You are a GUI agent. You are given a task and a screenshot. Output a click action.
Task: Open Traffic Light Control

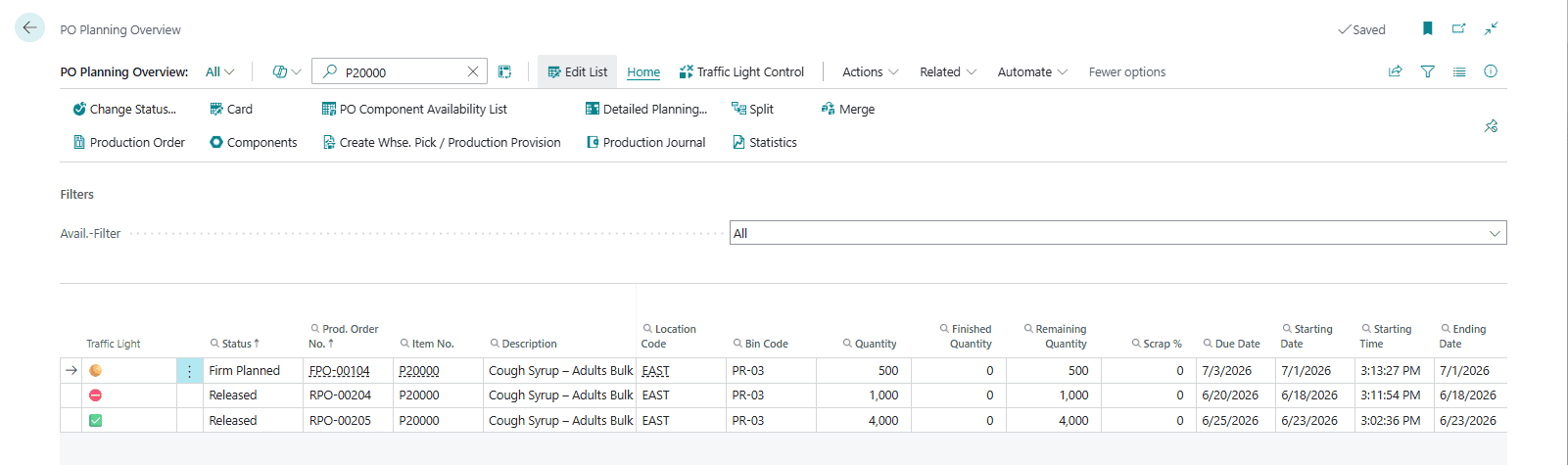(x=741, y=71)
